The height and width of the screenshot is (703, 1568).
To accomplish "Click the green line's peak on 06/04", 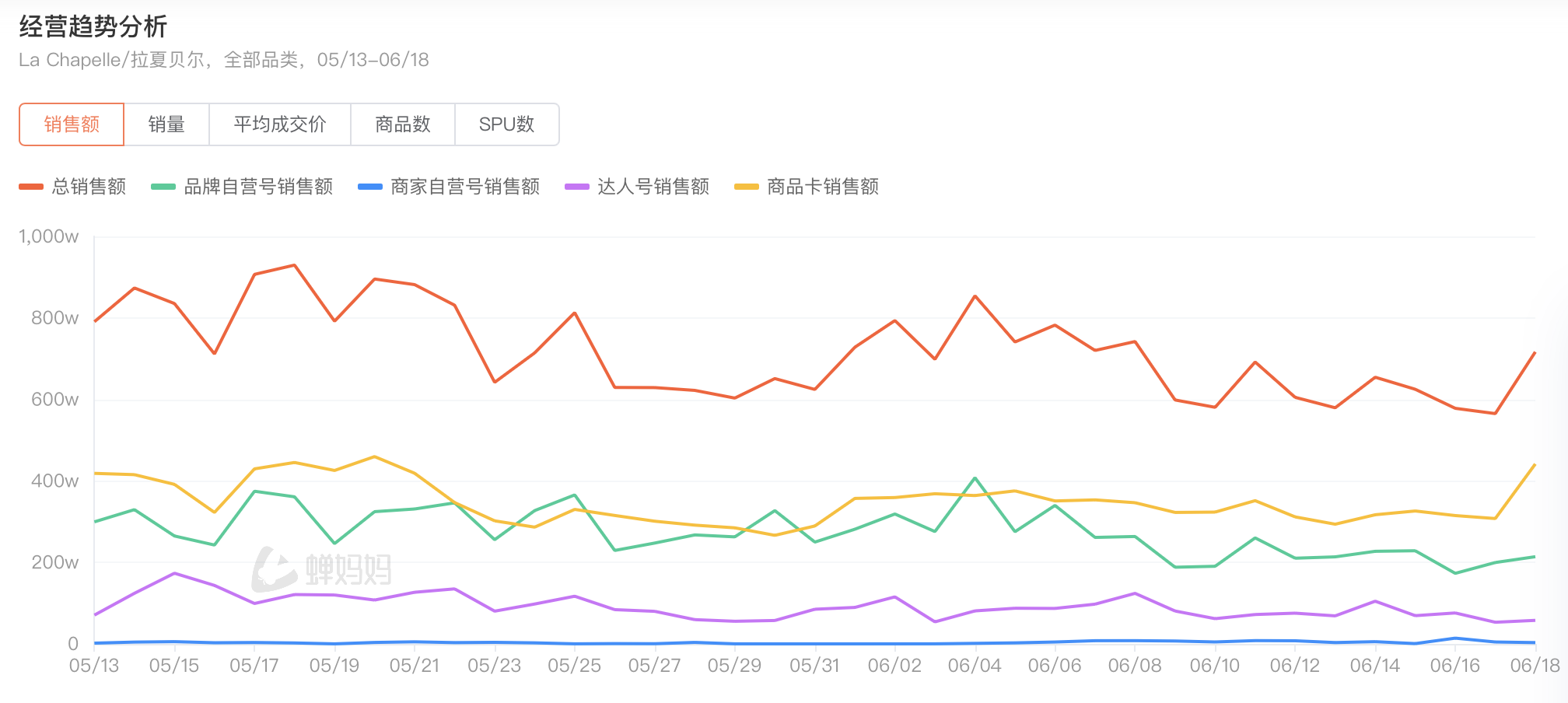I will pyautogui.click(x=975, y=478).
